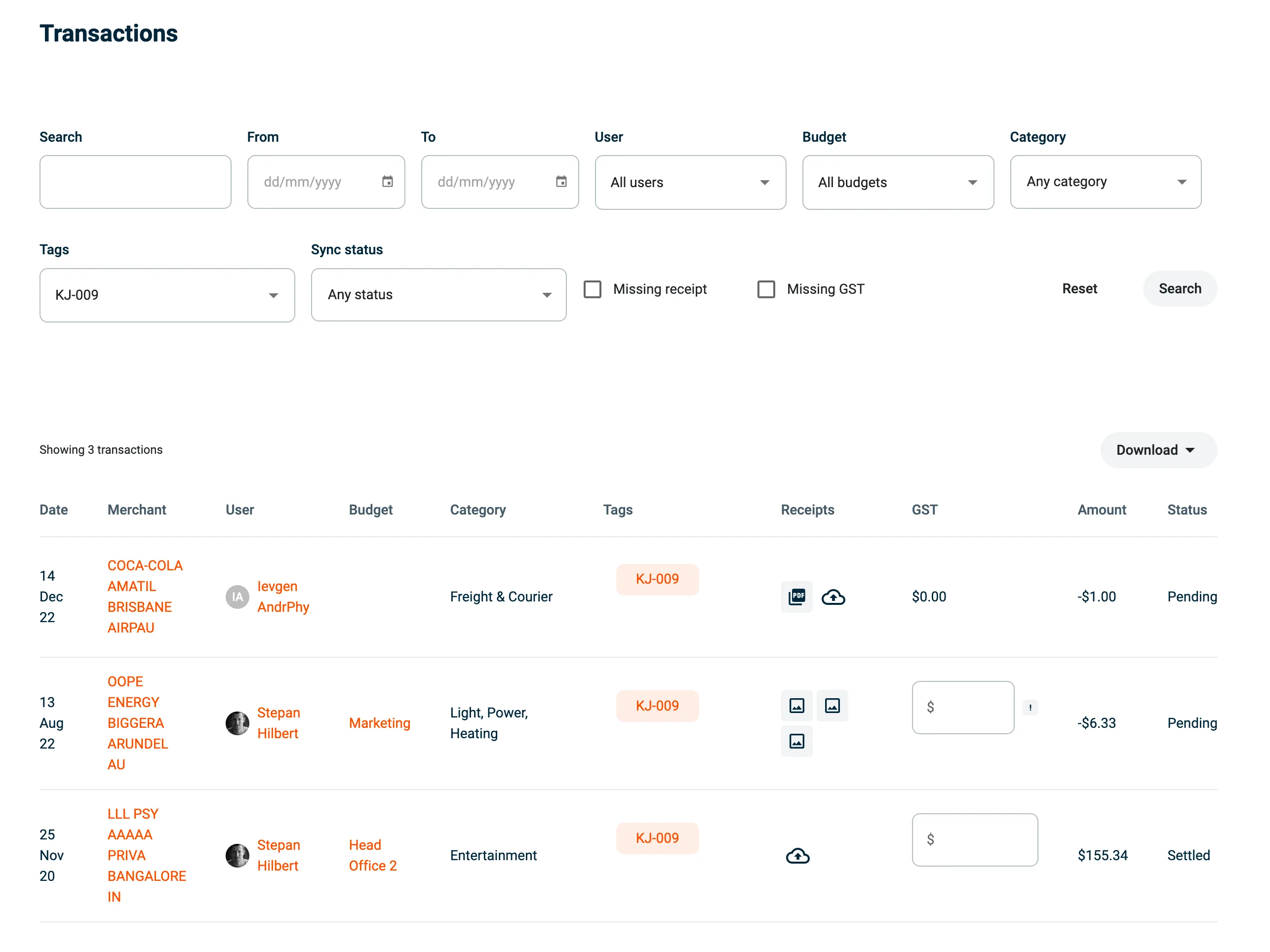Expand the Any category dropdown
Image resolution: width=1270 pixels, height=952 pixels.
1105,182
